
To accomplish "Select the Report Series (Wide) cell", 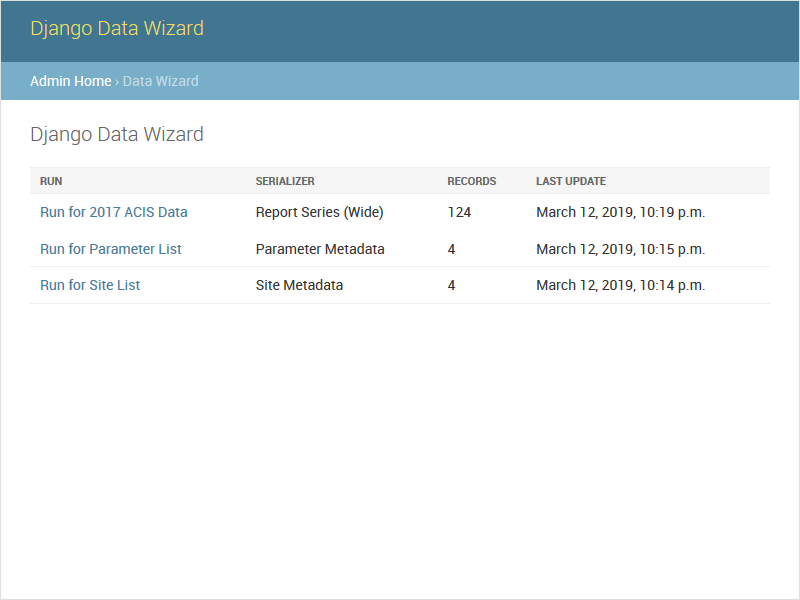I will tap(319, 212).
